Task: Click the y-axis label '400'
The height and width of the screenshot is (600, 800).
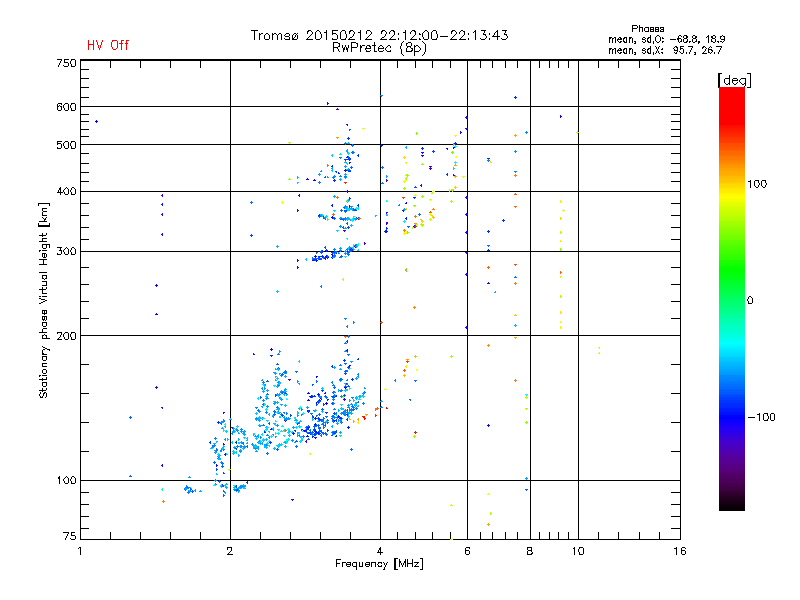Action: (x=66, y=192)
